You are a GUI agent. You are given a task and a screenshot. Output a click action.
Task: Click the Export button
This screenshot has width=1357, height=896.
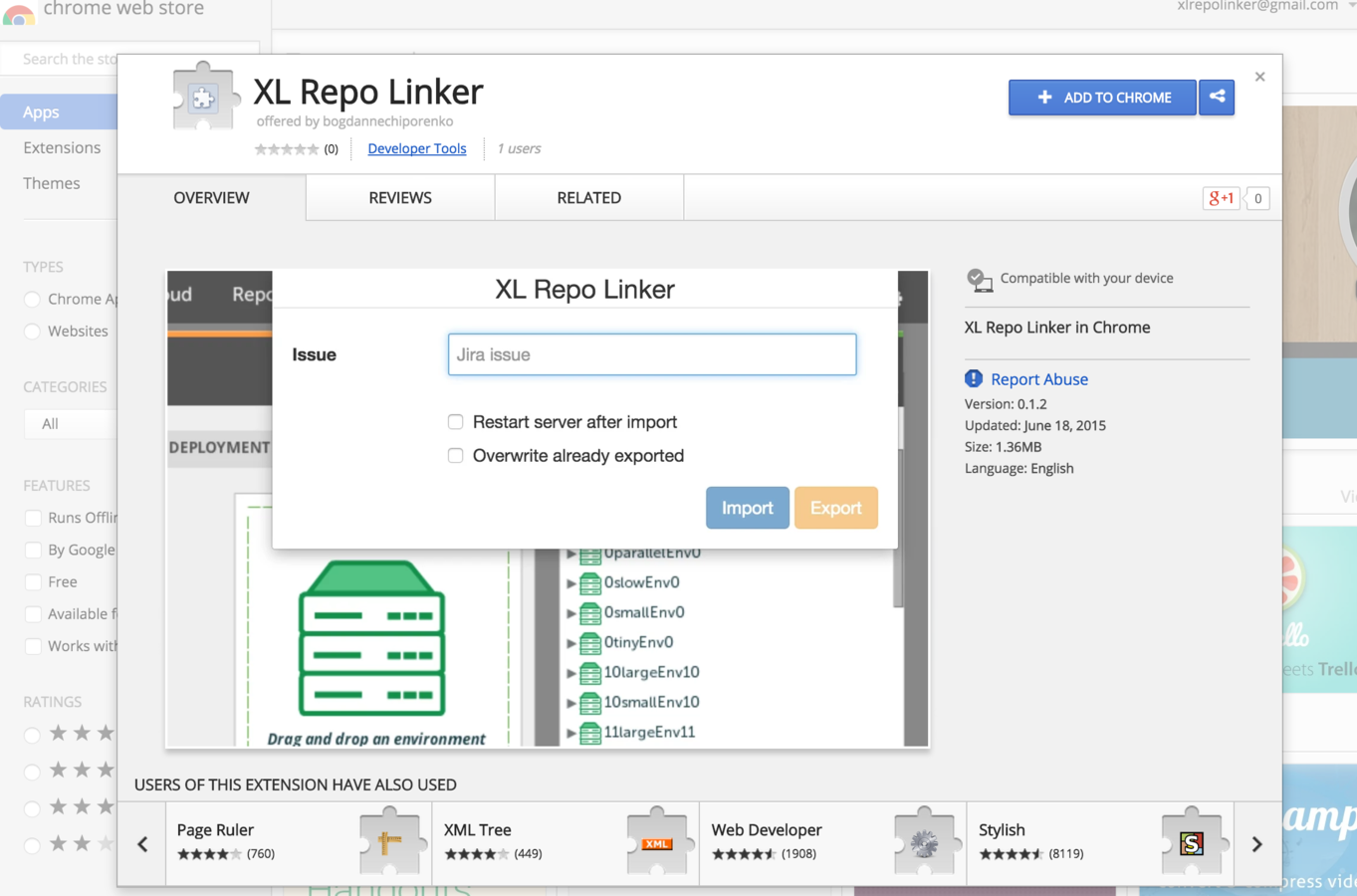[x=835, y=508]
